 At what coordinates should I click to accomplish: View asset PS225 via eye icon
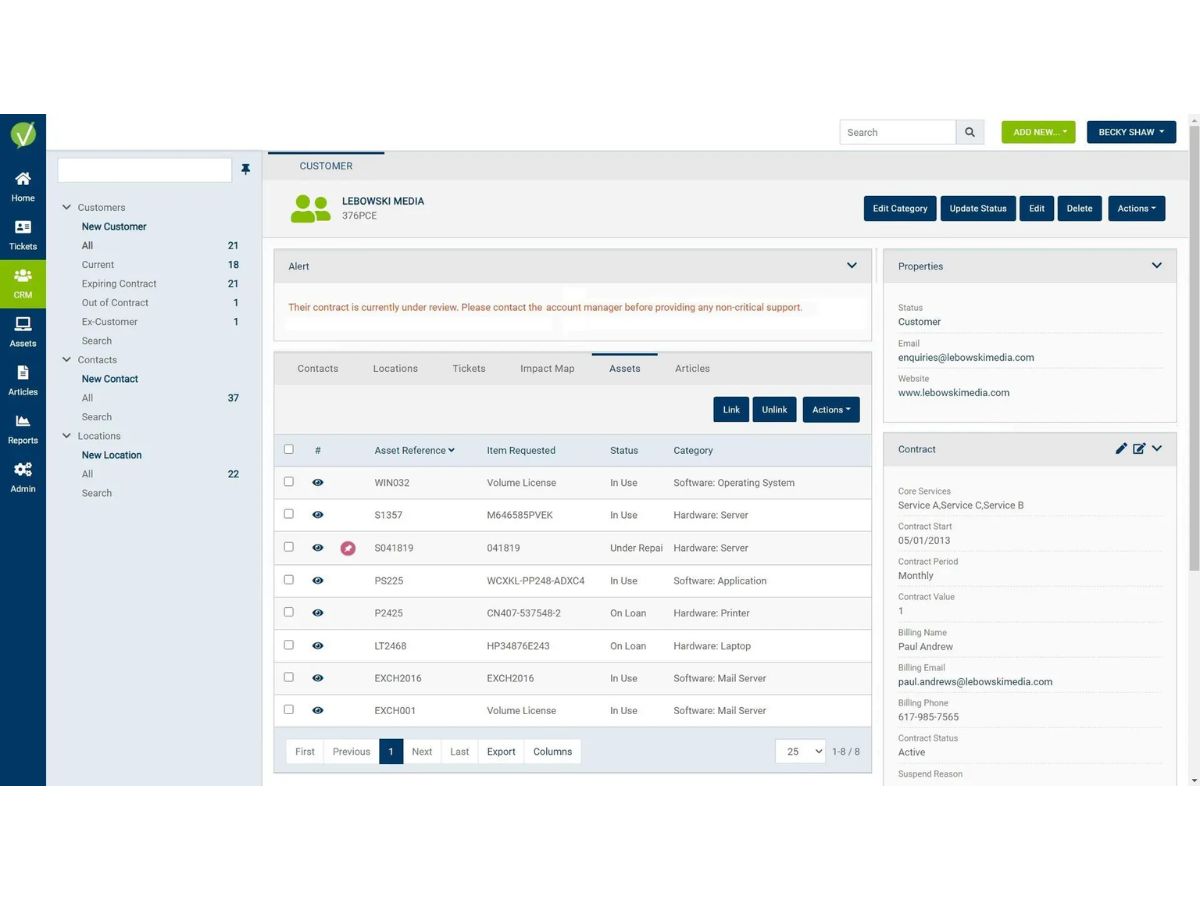click(318, 581)
